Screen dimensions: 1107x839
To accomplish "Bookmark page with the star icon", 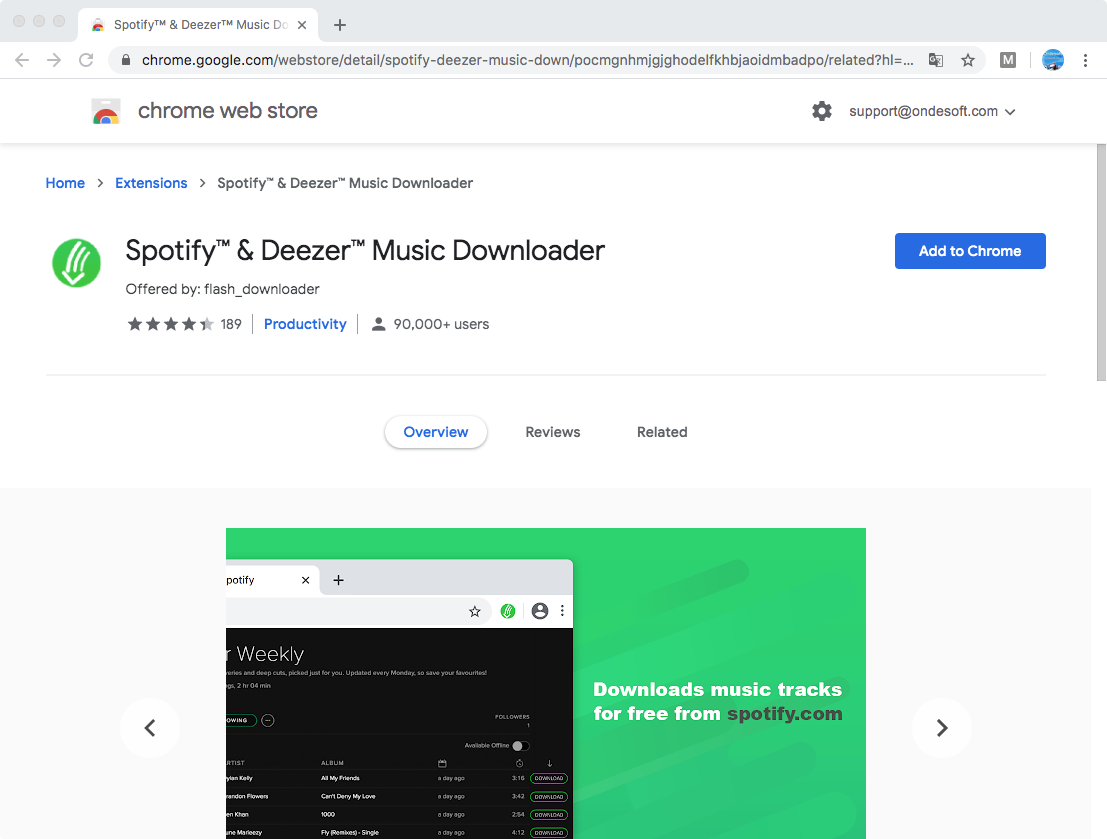I will click(968, 60).
